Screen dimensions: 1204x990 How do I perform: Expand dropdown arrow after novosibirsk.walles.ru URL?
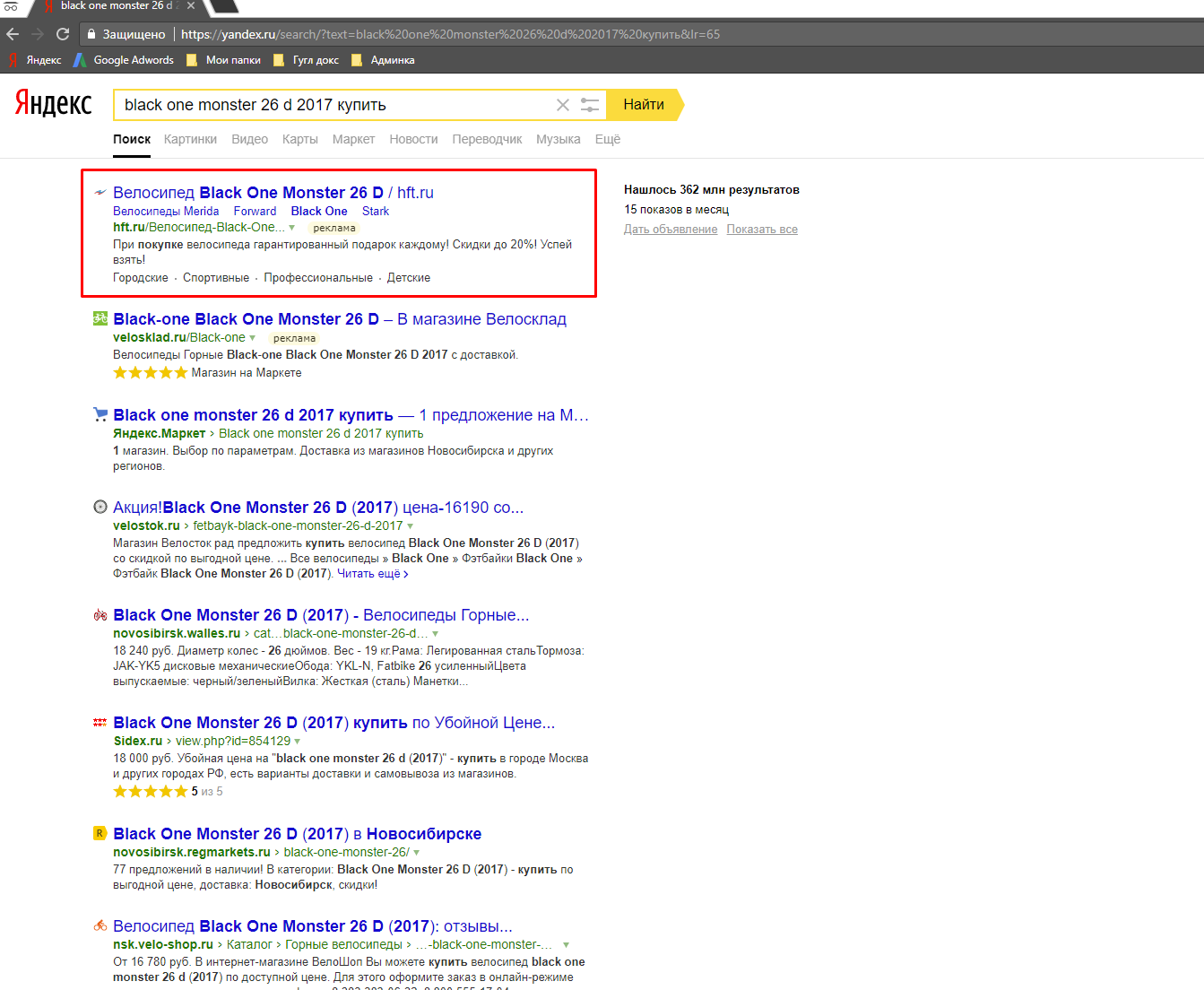[436, 634]
